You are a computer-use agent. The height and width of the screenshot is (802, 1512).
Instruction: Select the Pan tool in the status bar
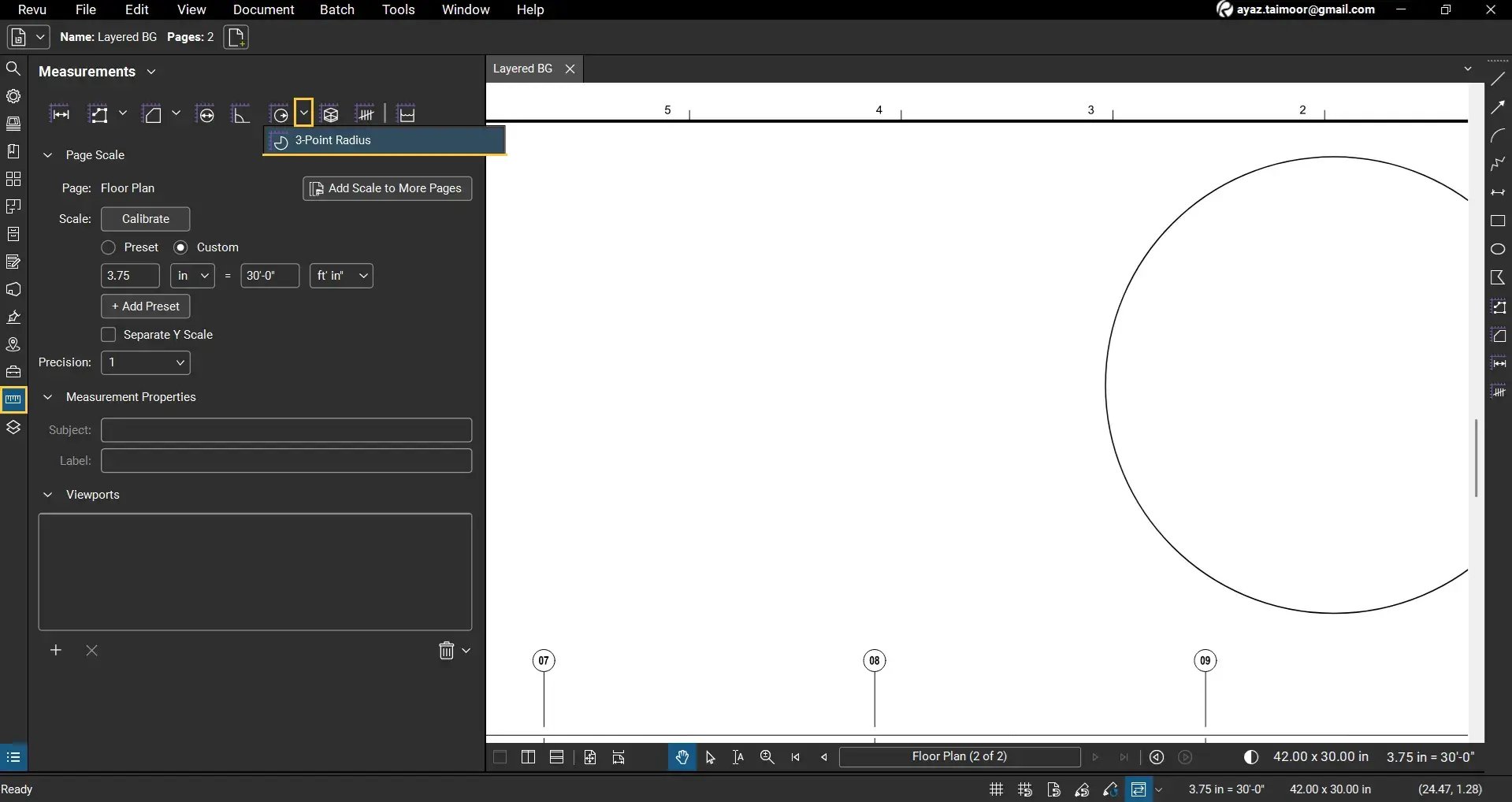coord(682,756)
